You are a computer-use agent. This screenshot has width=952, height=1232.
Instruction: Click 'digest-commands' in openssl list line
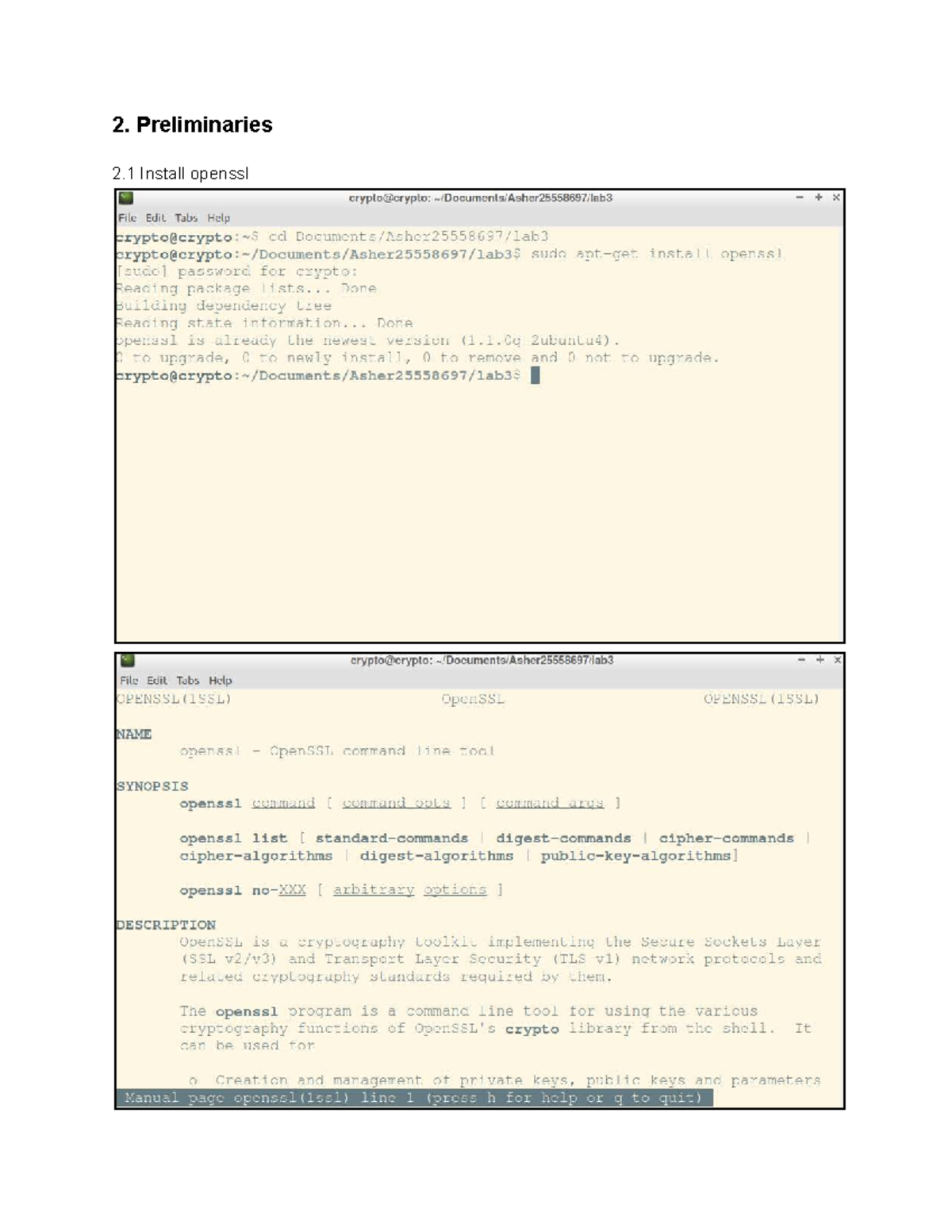pyautogui.click(x=563, y=839)
